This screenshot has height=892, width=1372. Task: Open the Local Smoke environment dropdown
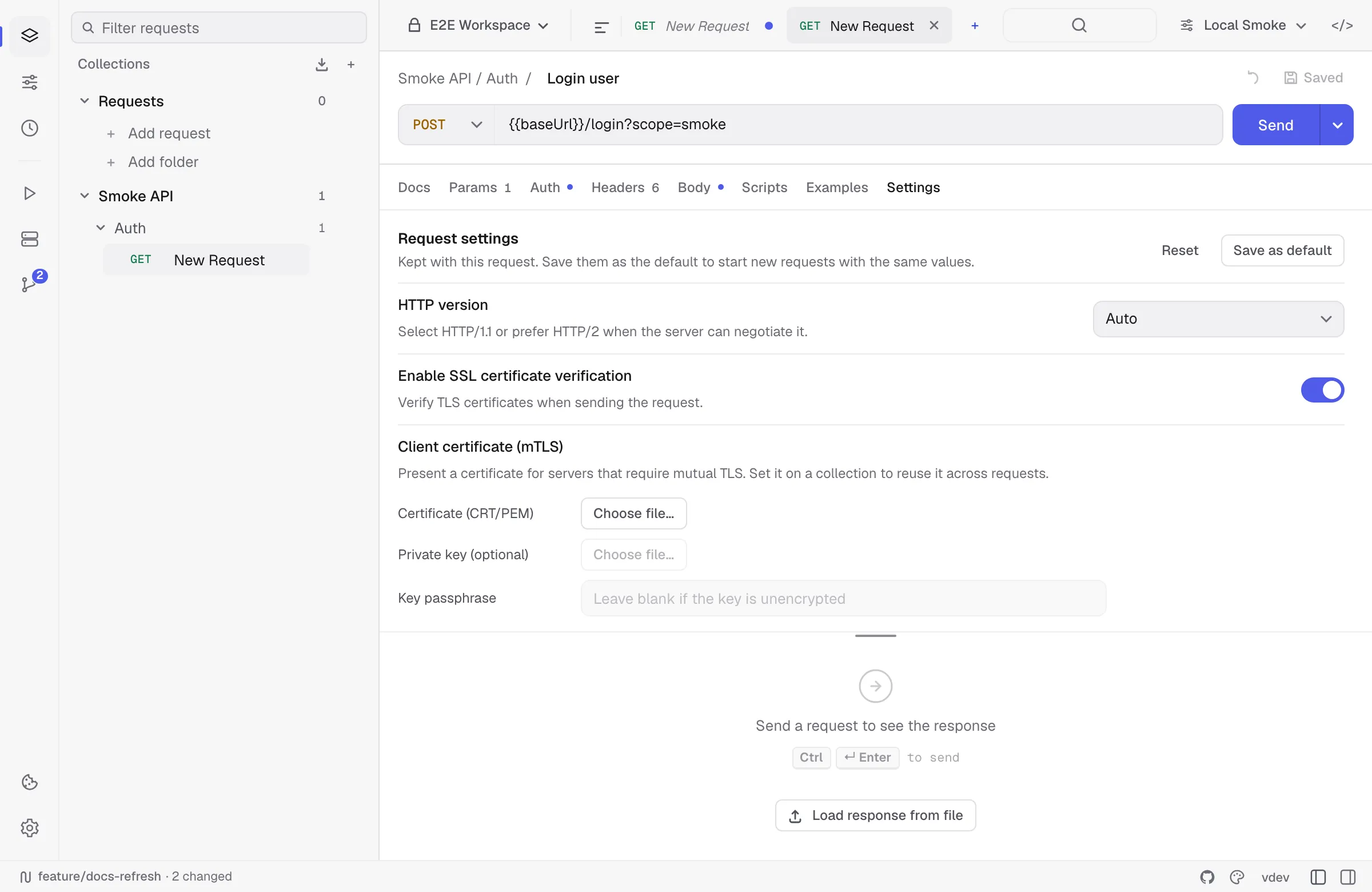point(1243,25)
